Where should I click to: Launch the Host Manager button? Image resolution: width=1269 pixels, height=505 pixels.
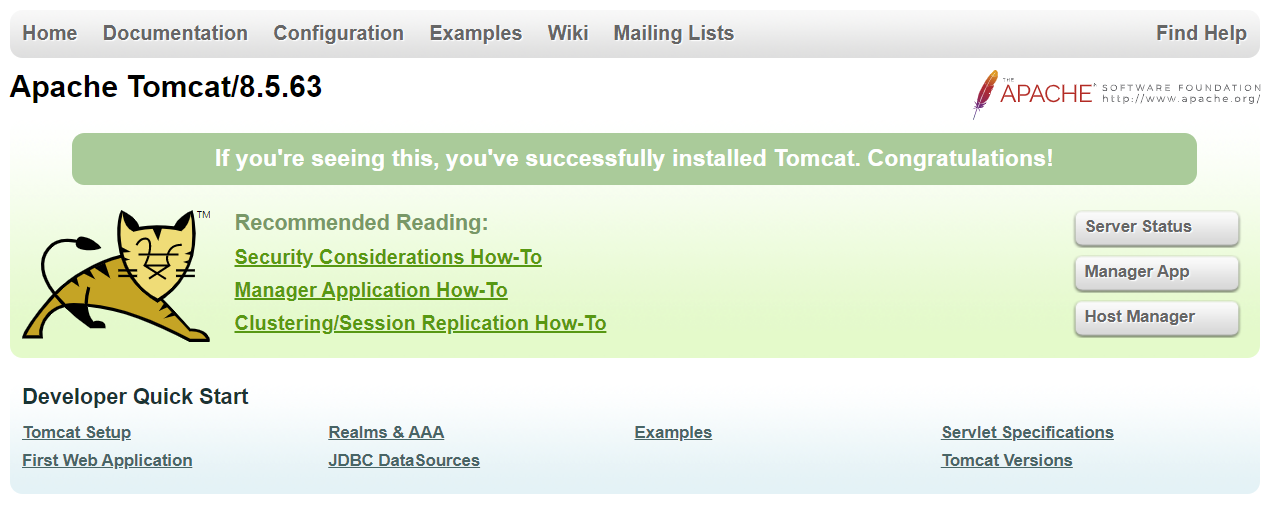tap(1157, 318)
